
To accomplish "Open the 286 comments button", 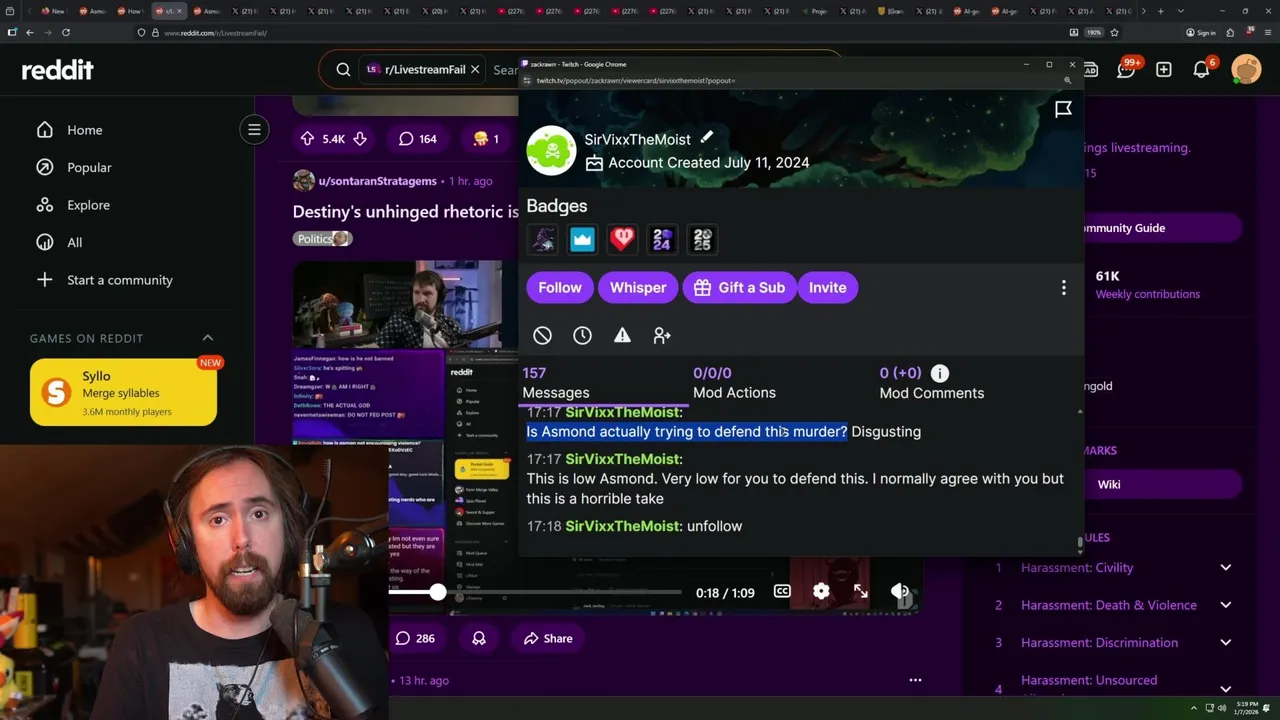I will coord(415,638).
